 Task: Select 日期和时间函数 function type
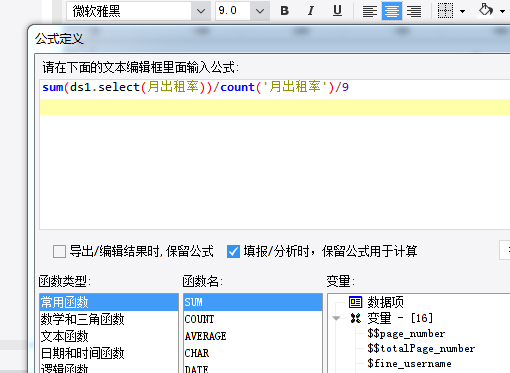109,353
